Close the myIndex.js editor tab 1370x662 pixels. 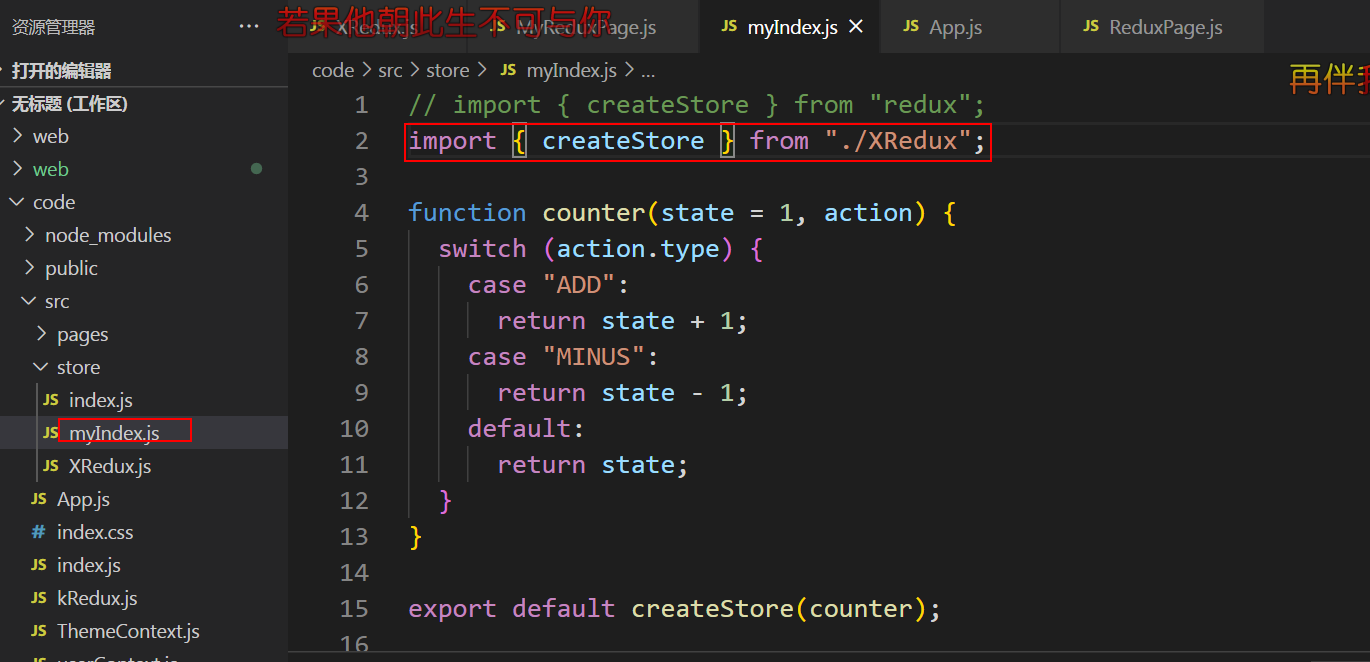(x=856, y=27)
